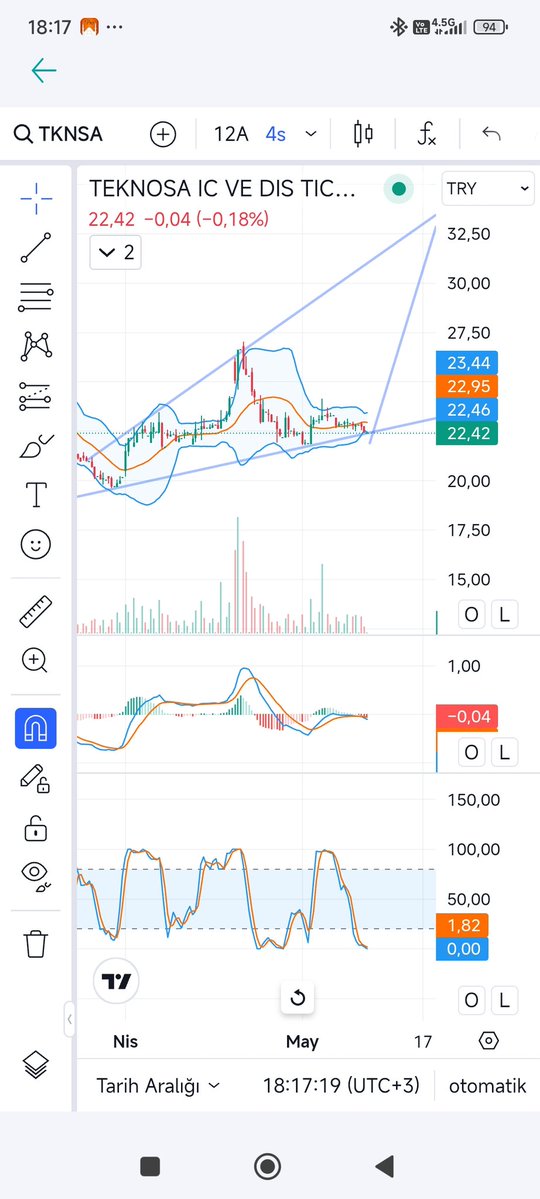540x1199 pixels.
Task: Tap the Nis label on time axis
Action: 125,1041
